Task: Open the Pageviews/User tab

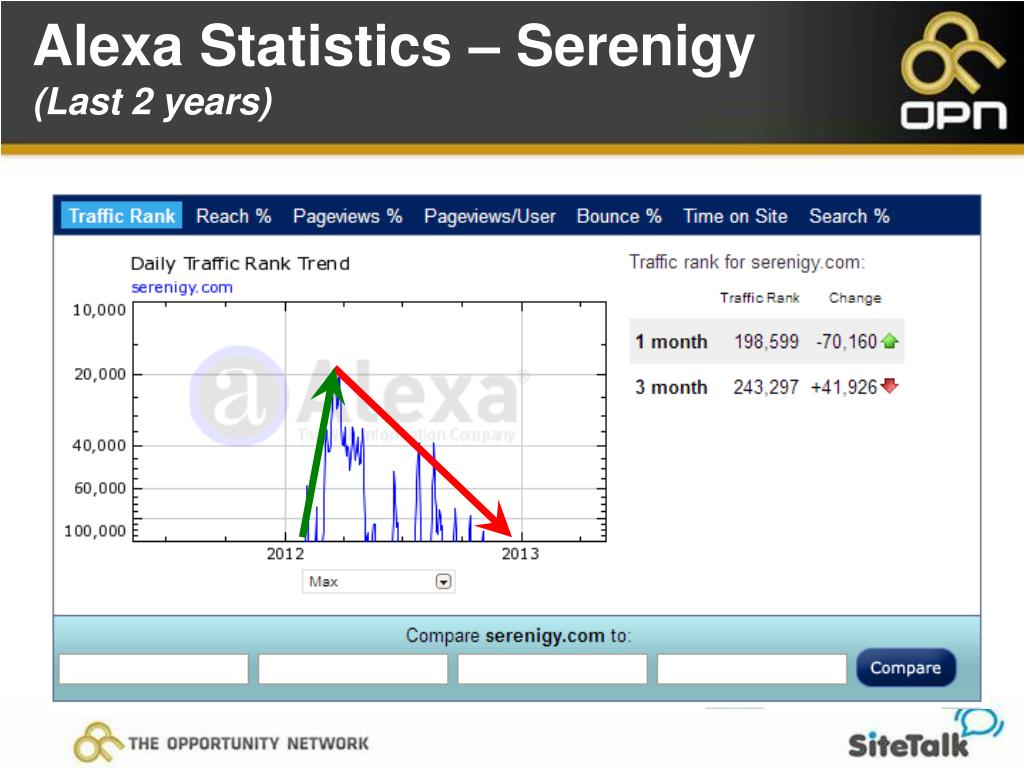Action: [490, 216]
